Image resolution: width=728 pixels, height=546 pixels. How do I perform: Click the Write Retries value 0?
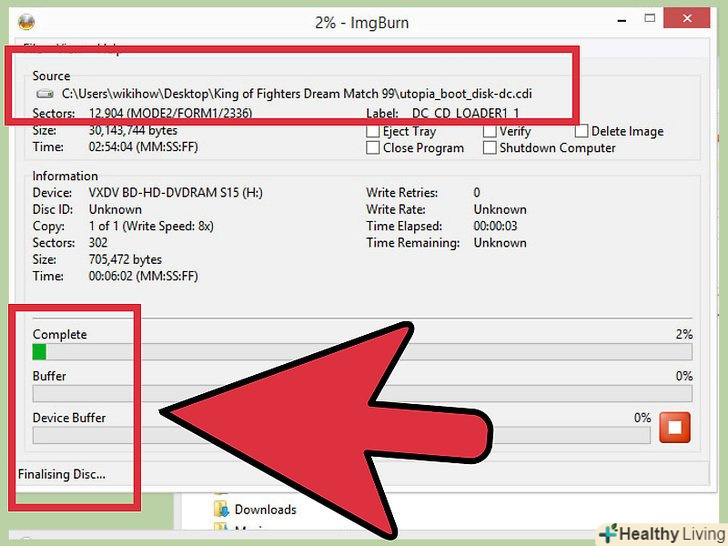tap(476, 193)
